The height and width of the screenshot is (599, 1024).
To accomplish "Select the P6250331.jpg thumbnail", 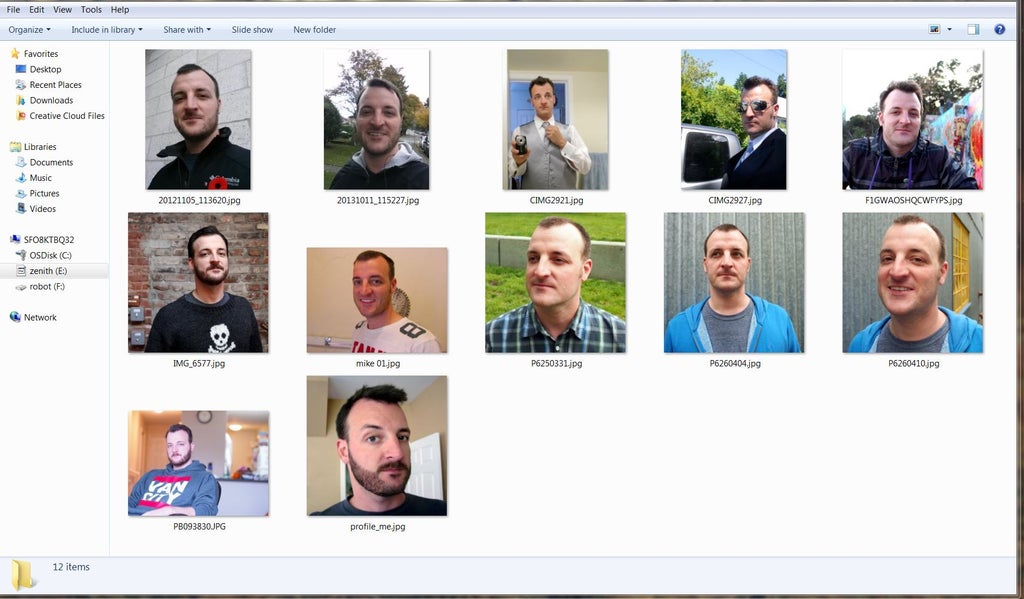I will click(x=555, y=283).
